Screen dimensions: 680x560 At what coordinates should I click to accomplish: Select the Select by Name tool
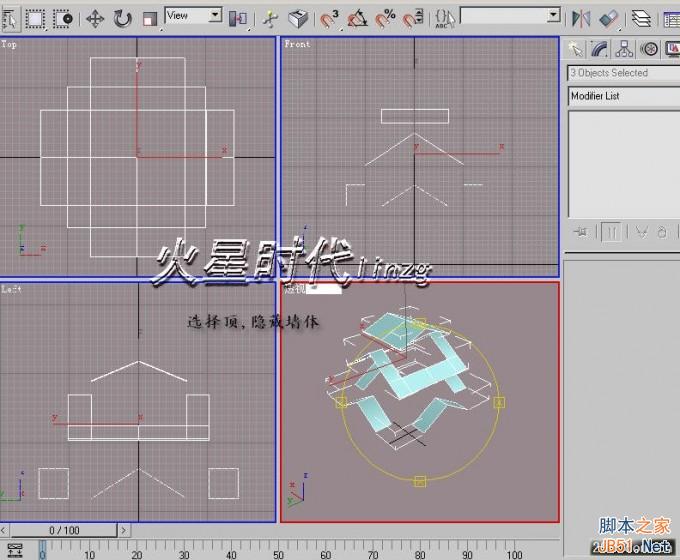(10, 19)
